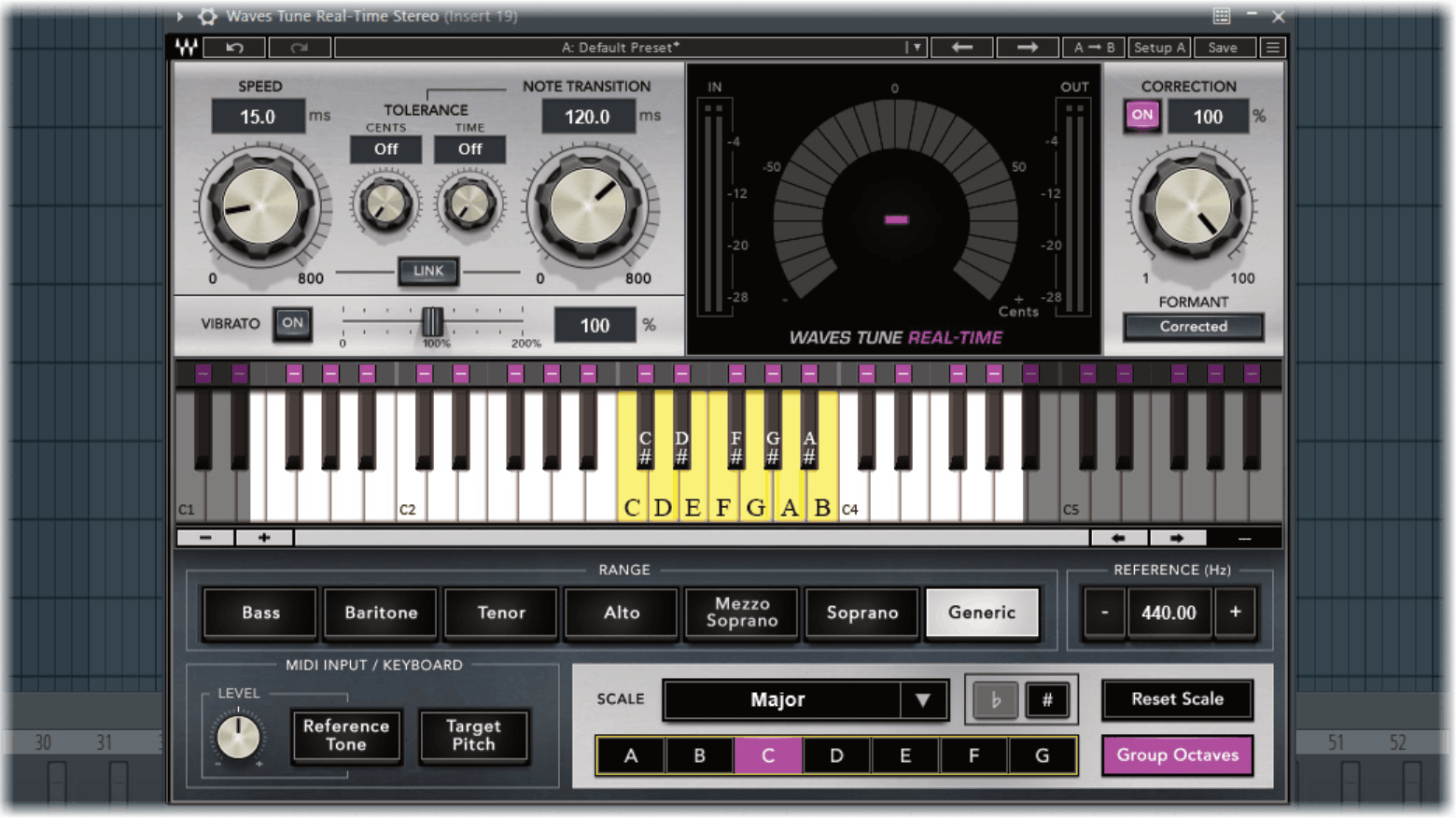The width and height of the screenshot is (1456, 818).
Task: Copy settings with the A to B icon
Action: coord(1093,47)
